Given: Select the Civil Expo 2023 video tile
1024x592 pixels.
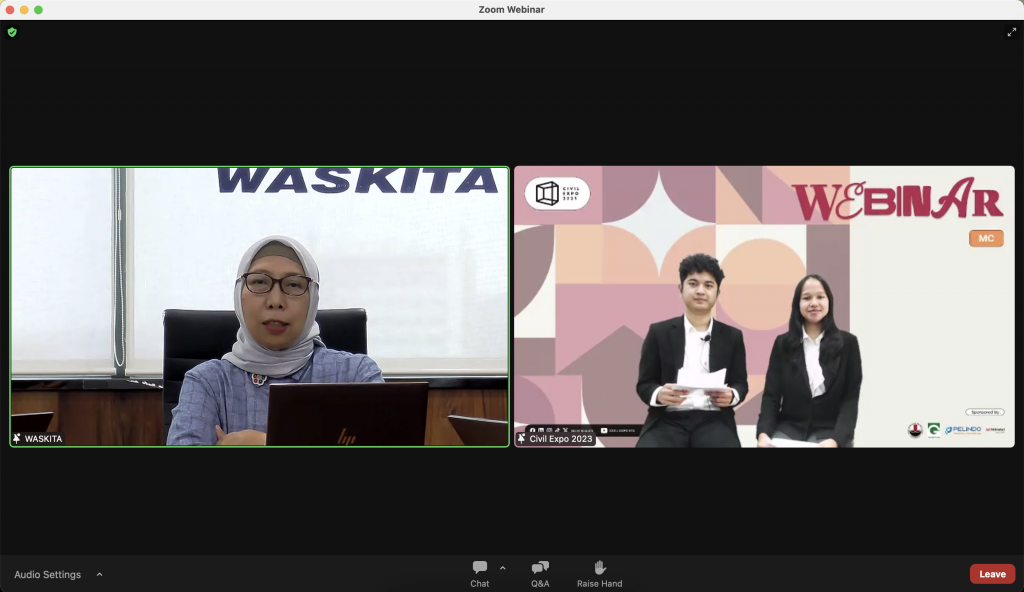Looking at the screenshot, I should click(764, 306).
